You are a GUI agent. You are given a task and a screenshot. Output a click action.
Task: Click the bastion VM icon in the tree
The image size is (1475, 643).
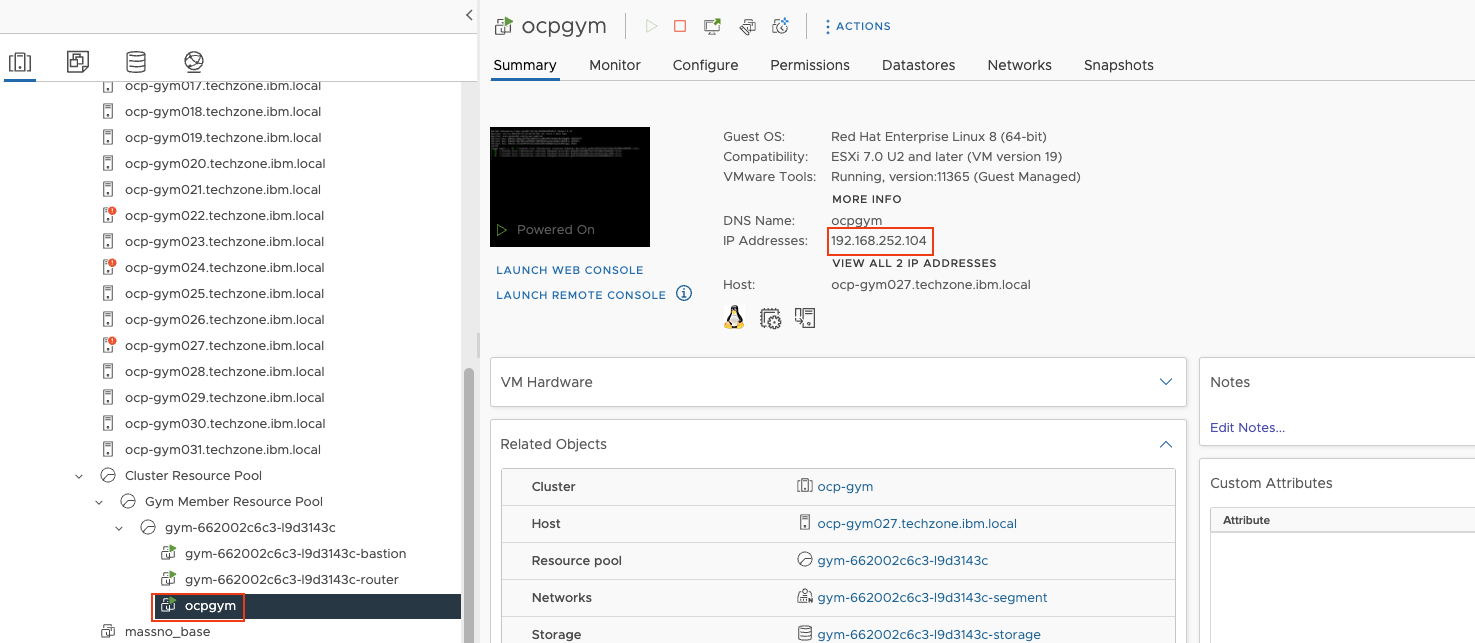[168, 553]
